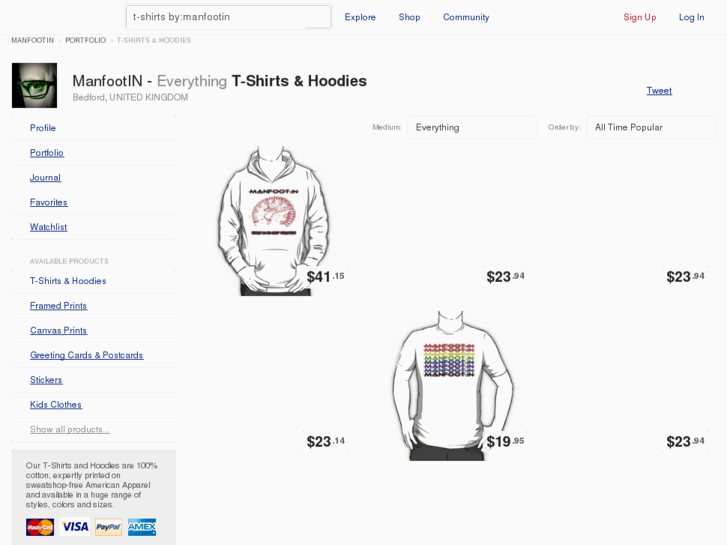Open the Explore menu
The height and width of the screenshot is (545, 727).
(x=360, y=17)
